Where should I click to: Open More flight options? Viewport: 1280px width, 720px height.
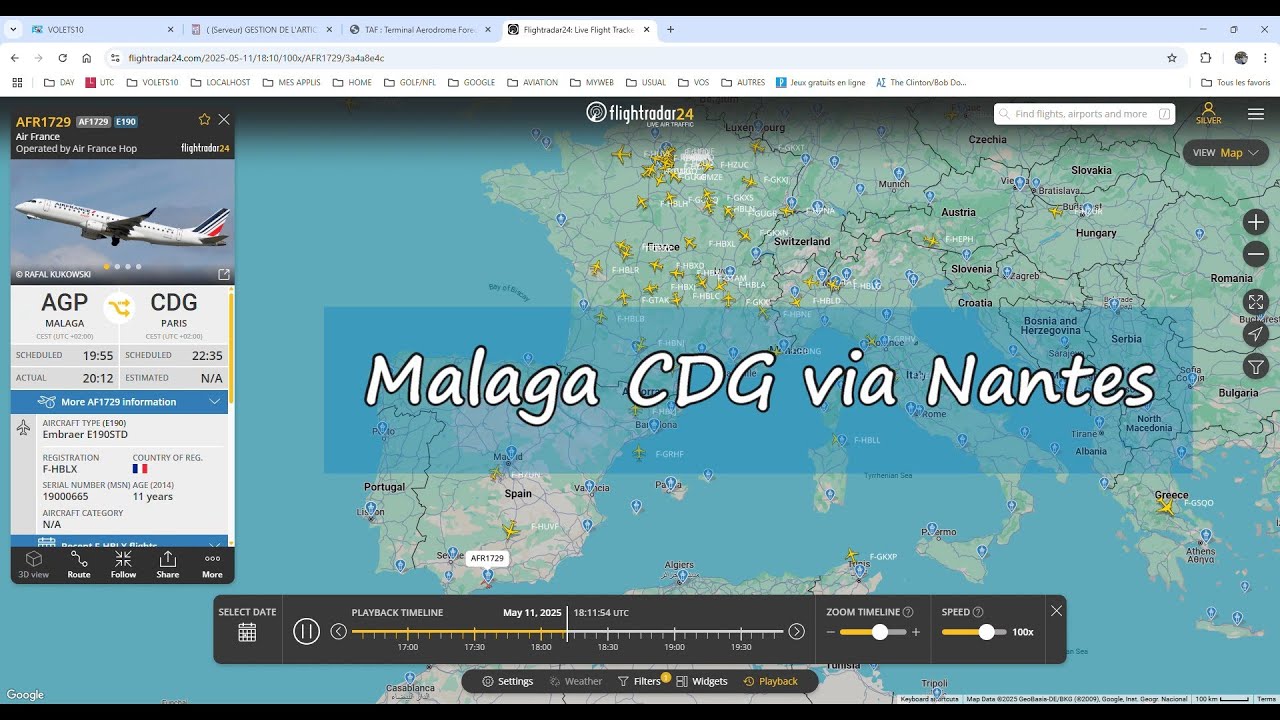[212, 565]
